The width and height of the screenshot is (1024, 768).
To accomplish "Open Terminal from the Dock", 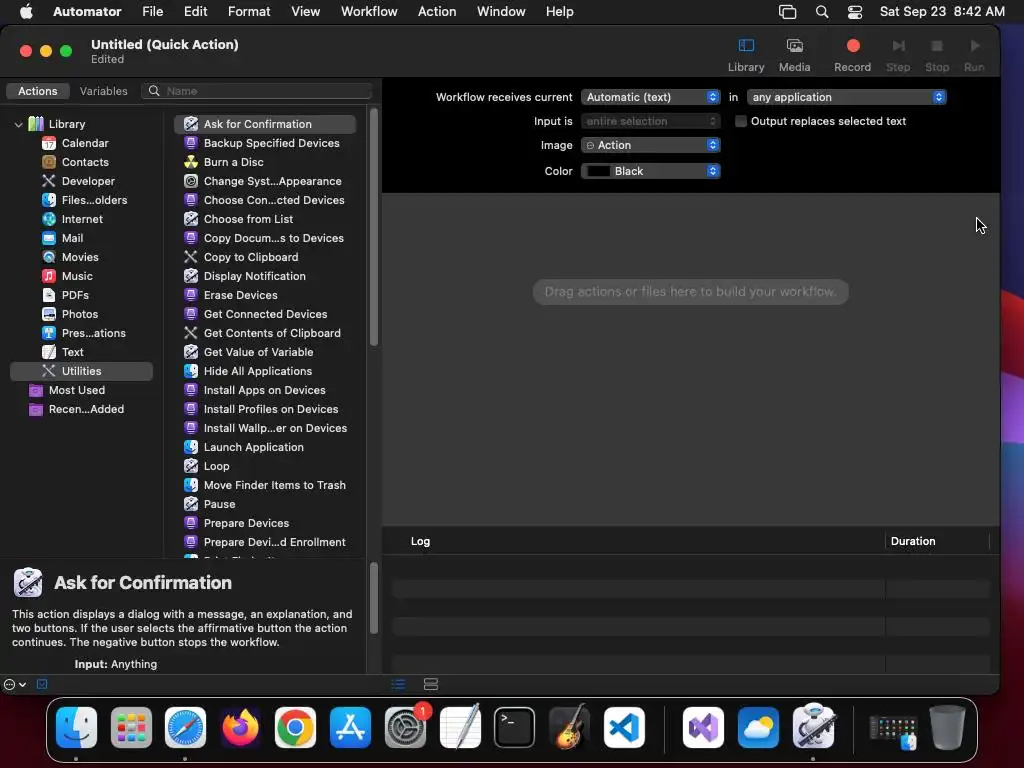I will click(514, 727).
